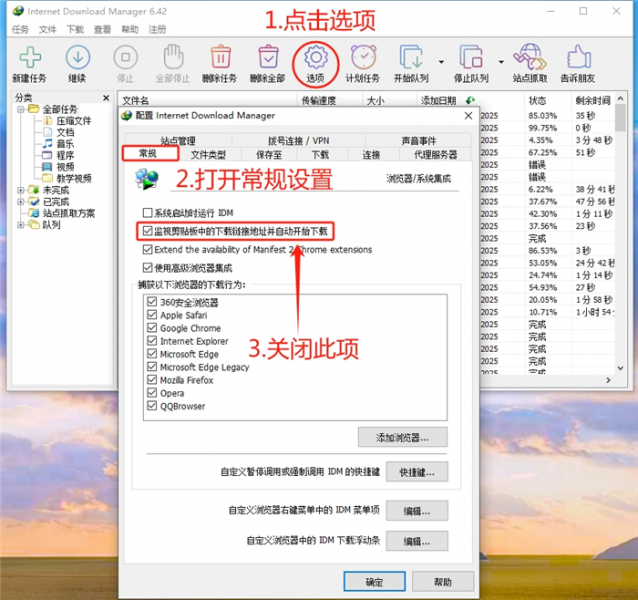Screen dimensions: 638x600
Task: Open the 任务 menu
Action: coord(20,29)
